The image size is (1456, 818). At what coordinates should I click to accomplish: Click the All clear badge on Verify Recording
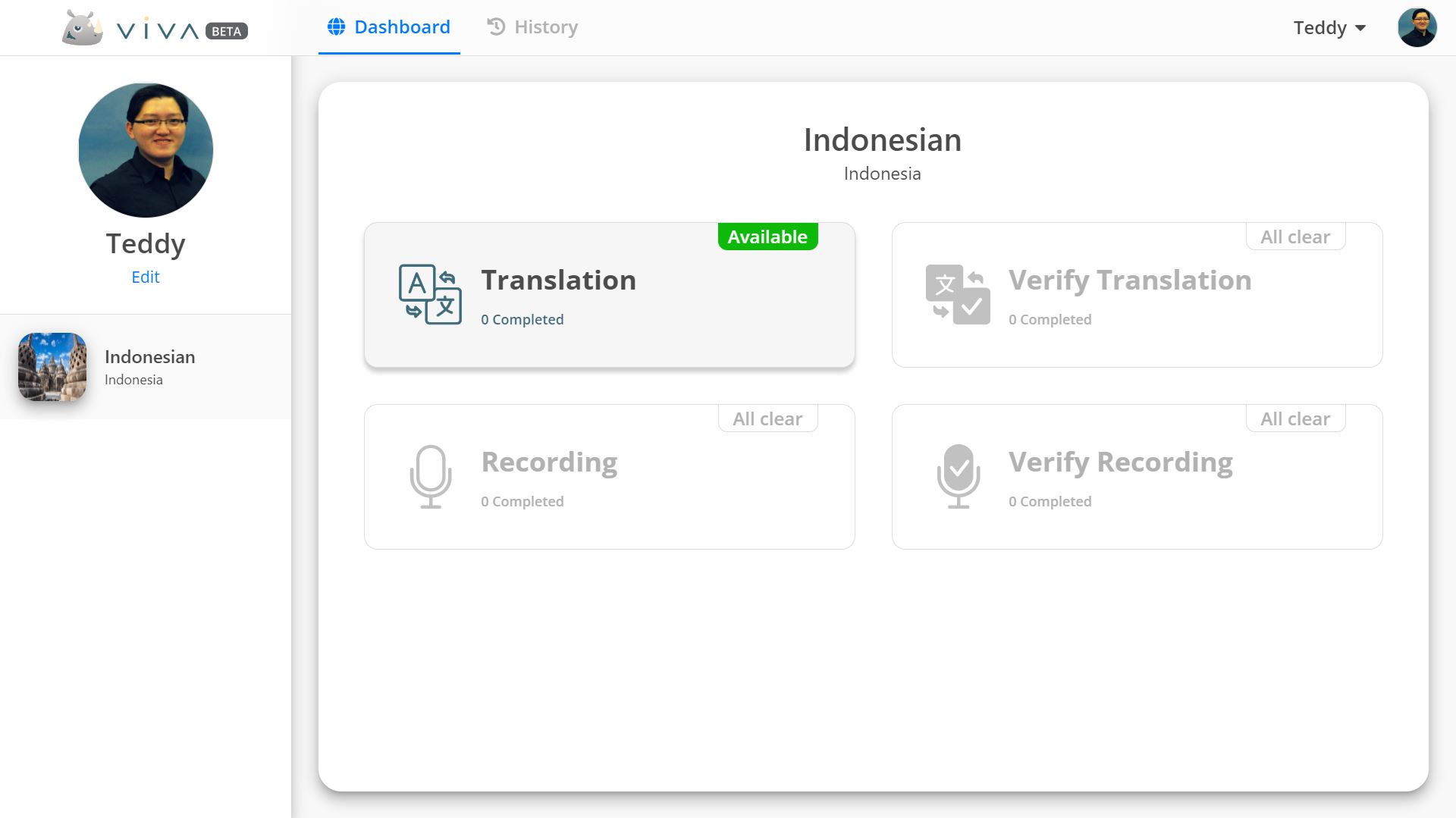pyautogui.click(x=1296, y=418)
